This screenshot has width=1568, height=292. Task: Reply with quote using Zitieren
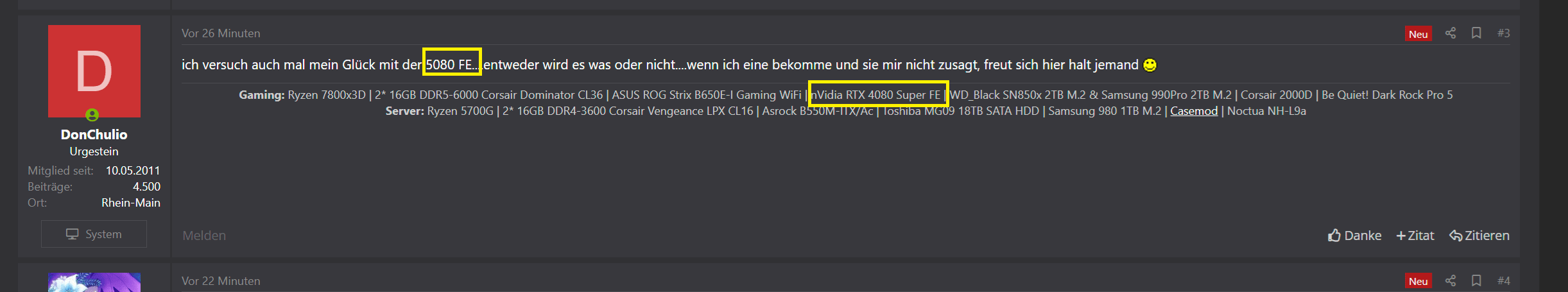point(1479,236)
